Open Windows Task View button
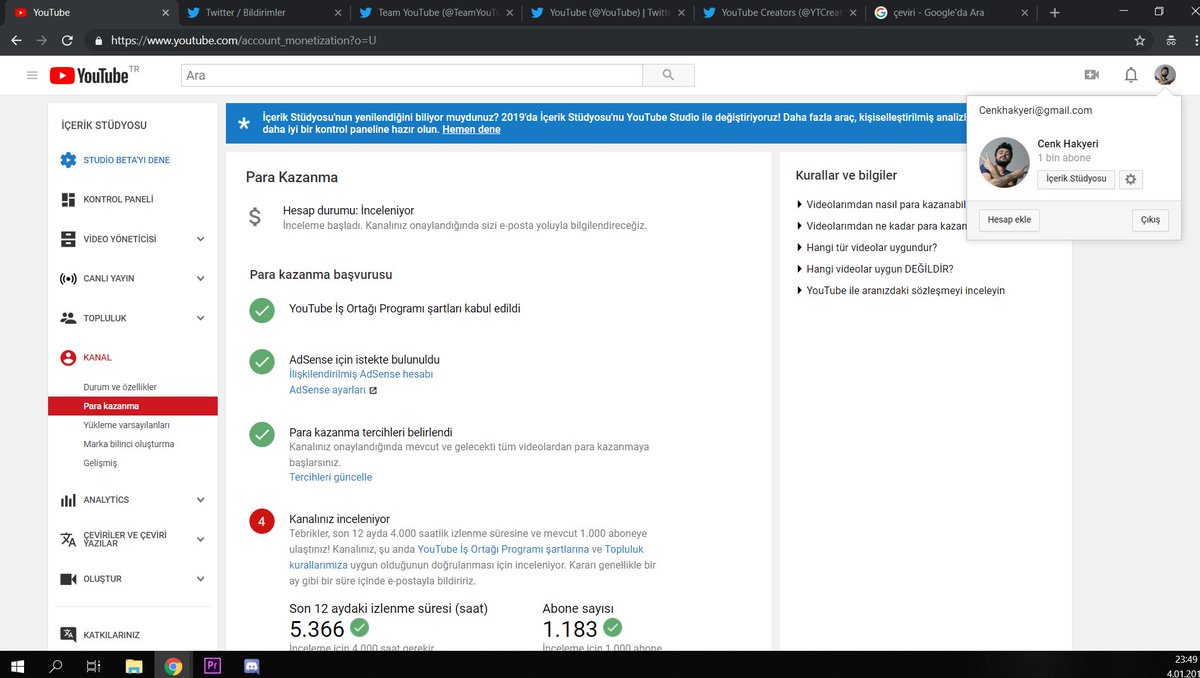 tap(94, 666)
